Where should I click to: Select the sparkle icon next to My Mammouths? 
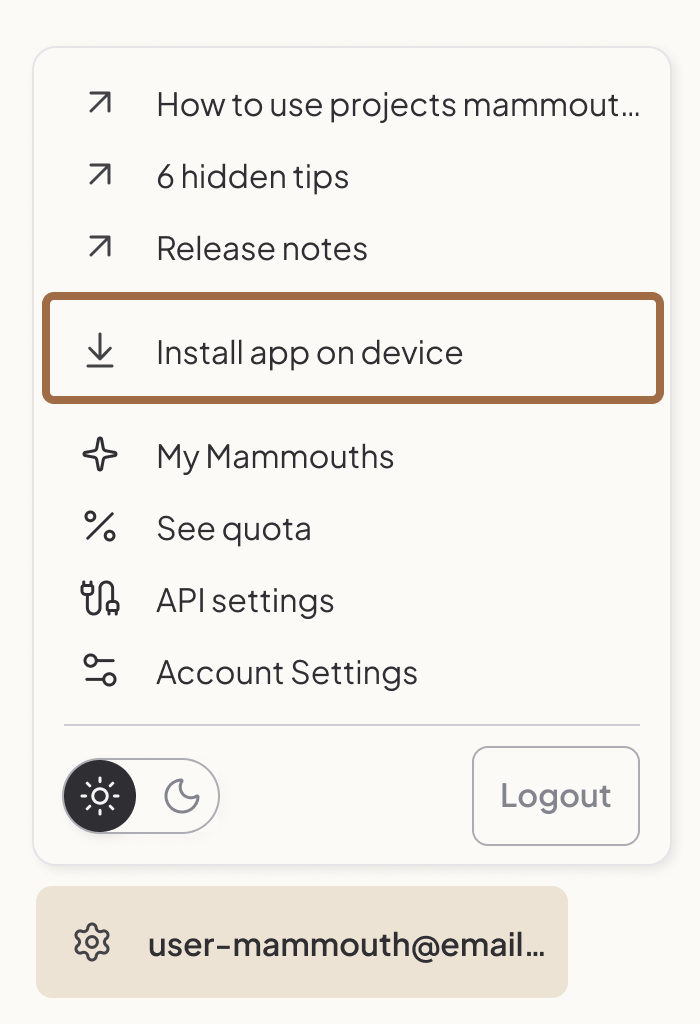coord(98,456)
